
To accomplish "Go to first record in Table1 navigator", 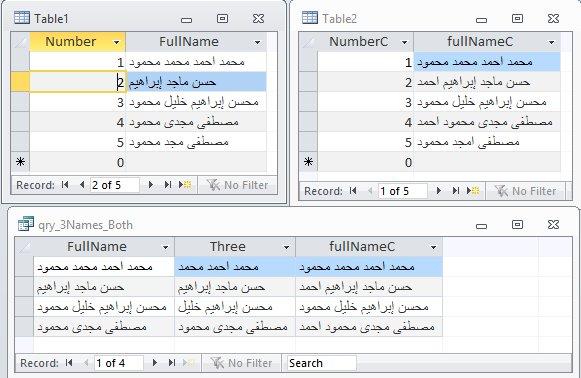I will (x=65, y=185).
